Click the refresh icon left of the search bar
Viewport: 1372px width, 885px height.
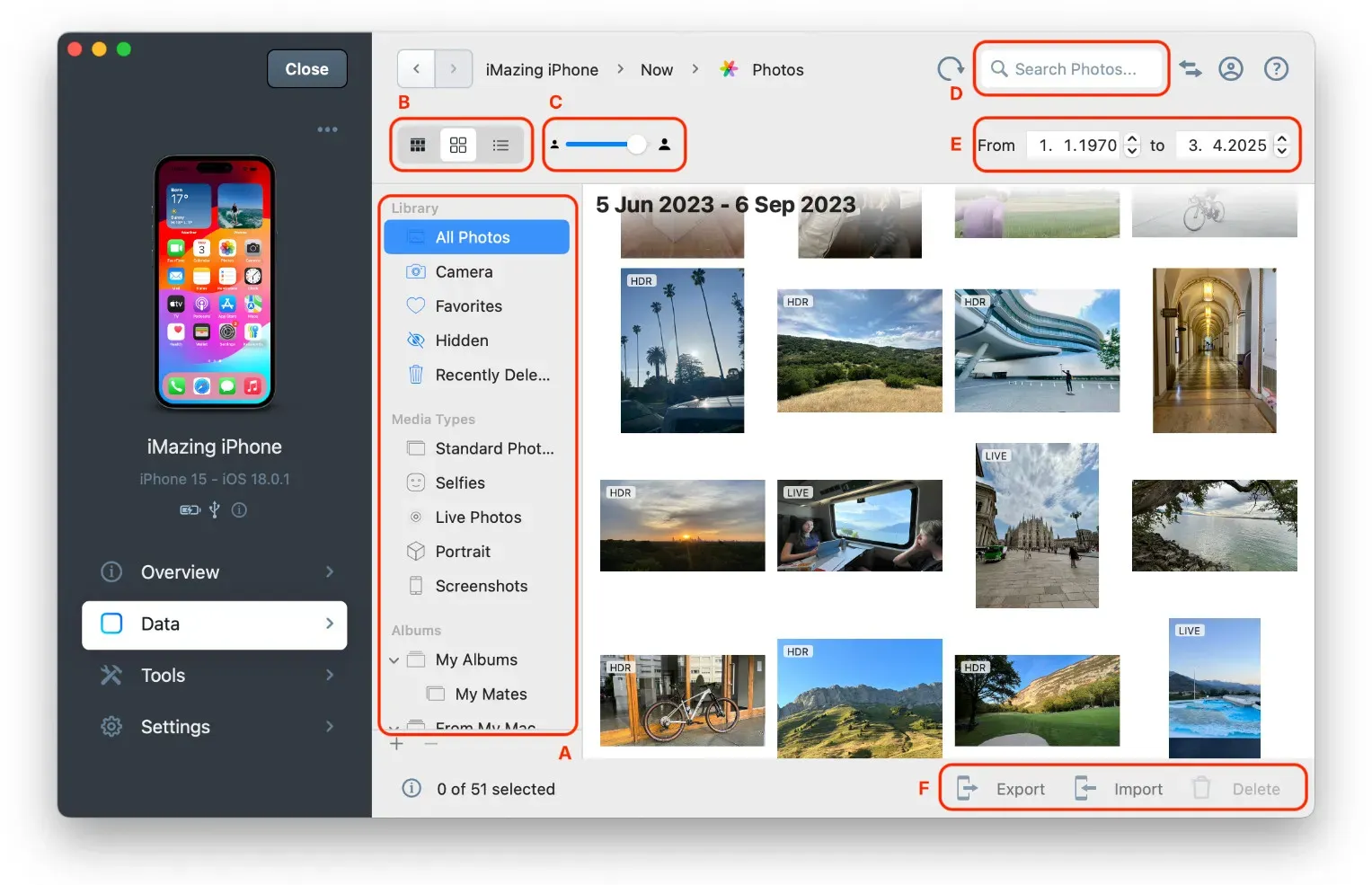click(949, 68)
